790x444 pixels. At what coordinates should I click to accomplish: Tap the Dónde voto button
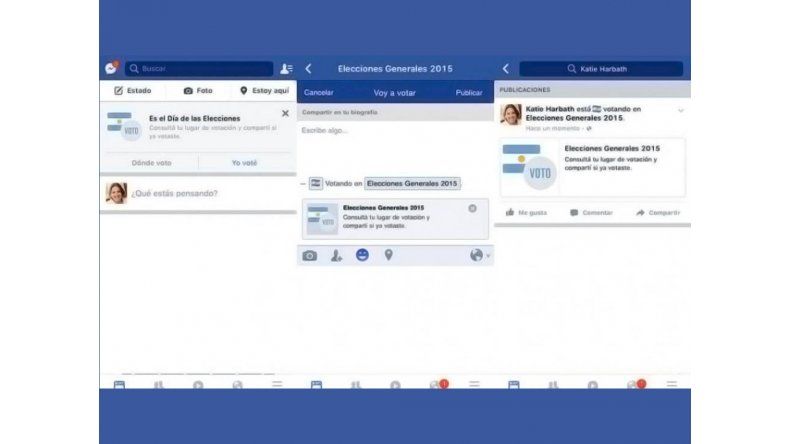click(x=151, y=163)
